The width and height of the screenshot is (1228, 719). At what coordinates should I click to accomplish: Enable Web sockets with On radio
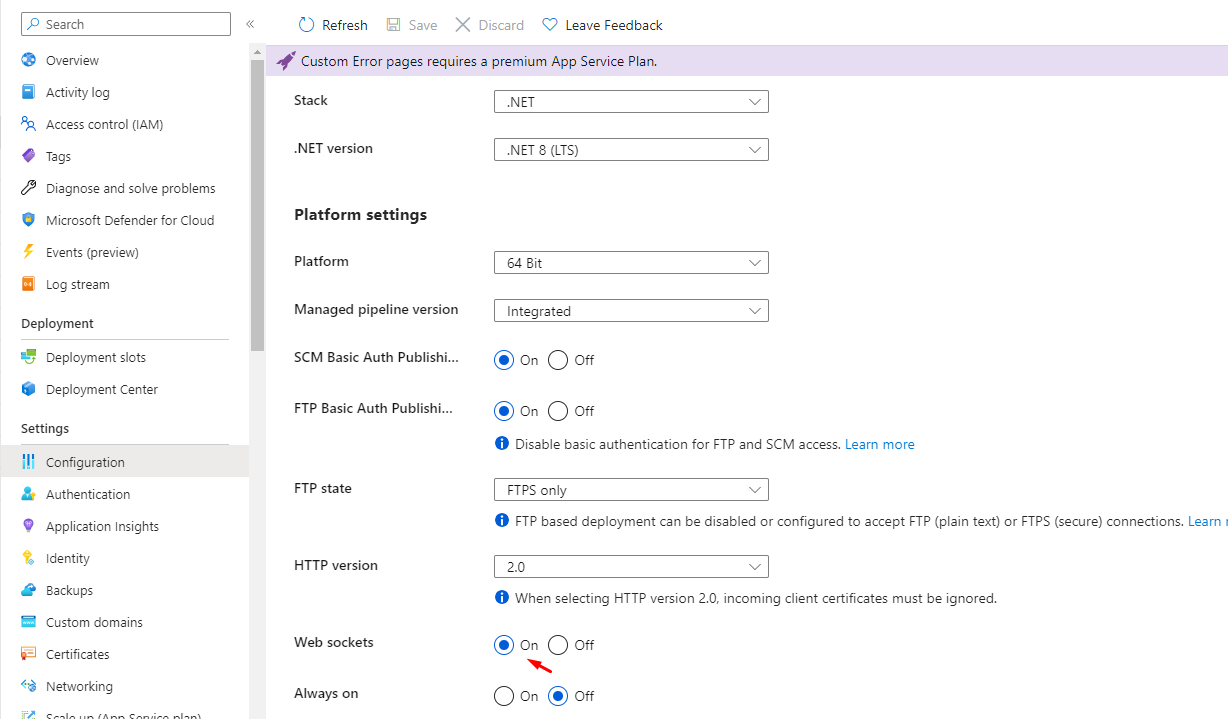[504, 645]
